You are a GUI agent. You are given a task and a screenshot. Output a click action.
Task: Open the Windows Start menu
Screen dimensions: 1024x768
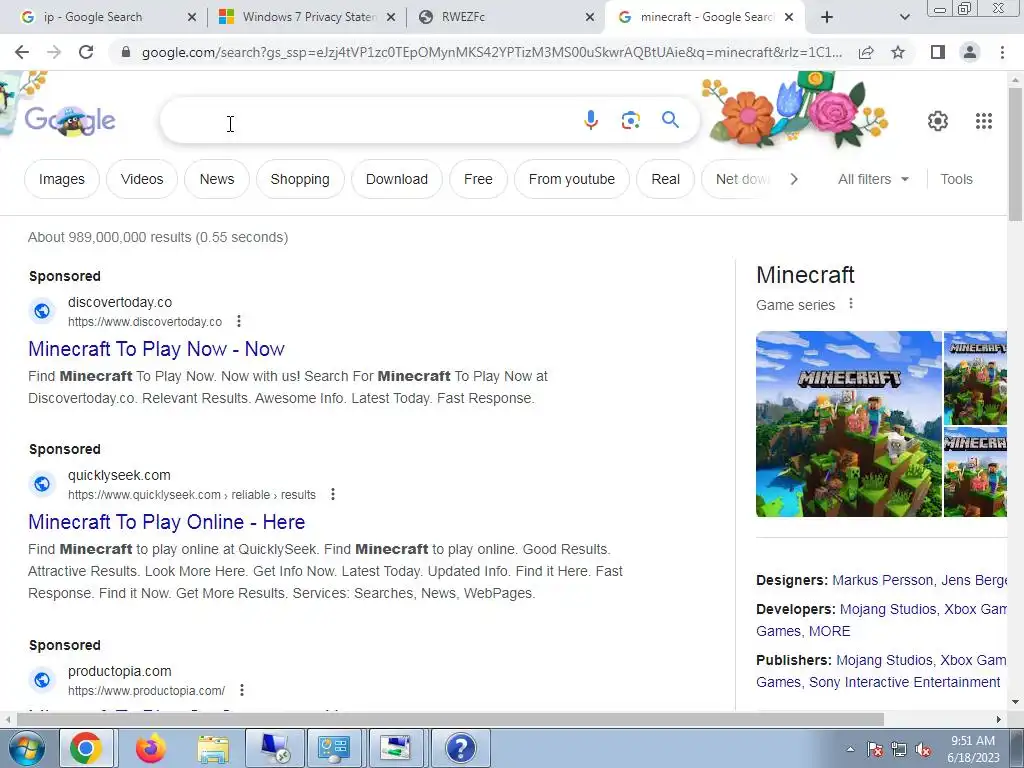pos(26,748)
